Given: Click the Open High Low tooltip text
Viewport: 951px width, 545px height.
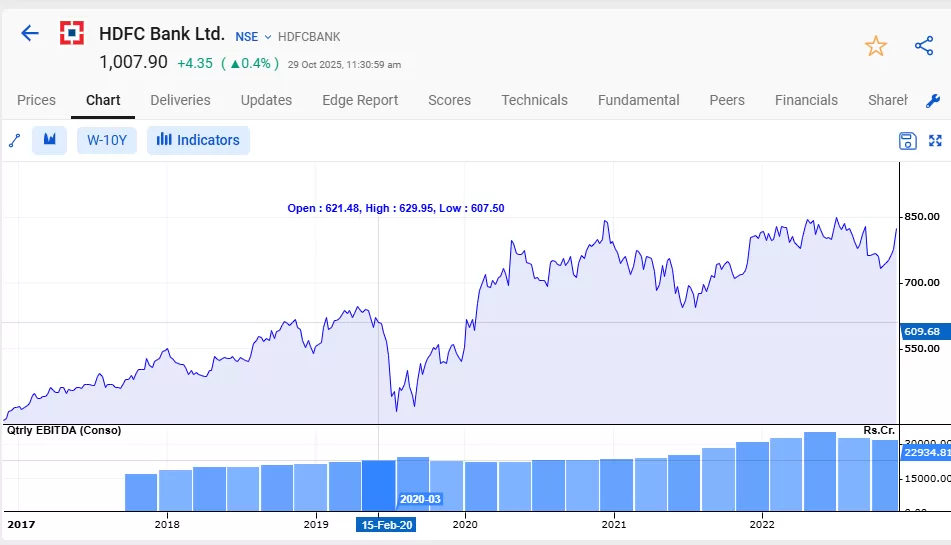Looking at the screenshot, I should click(x=396, y=208).
